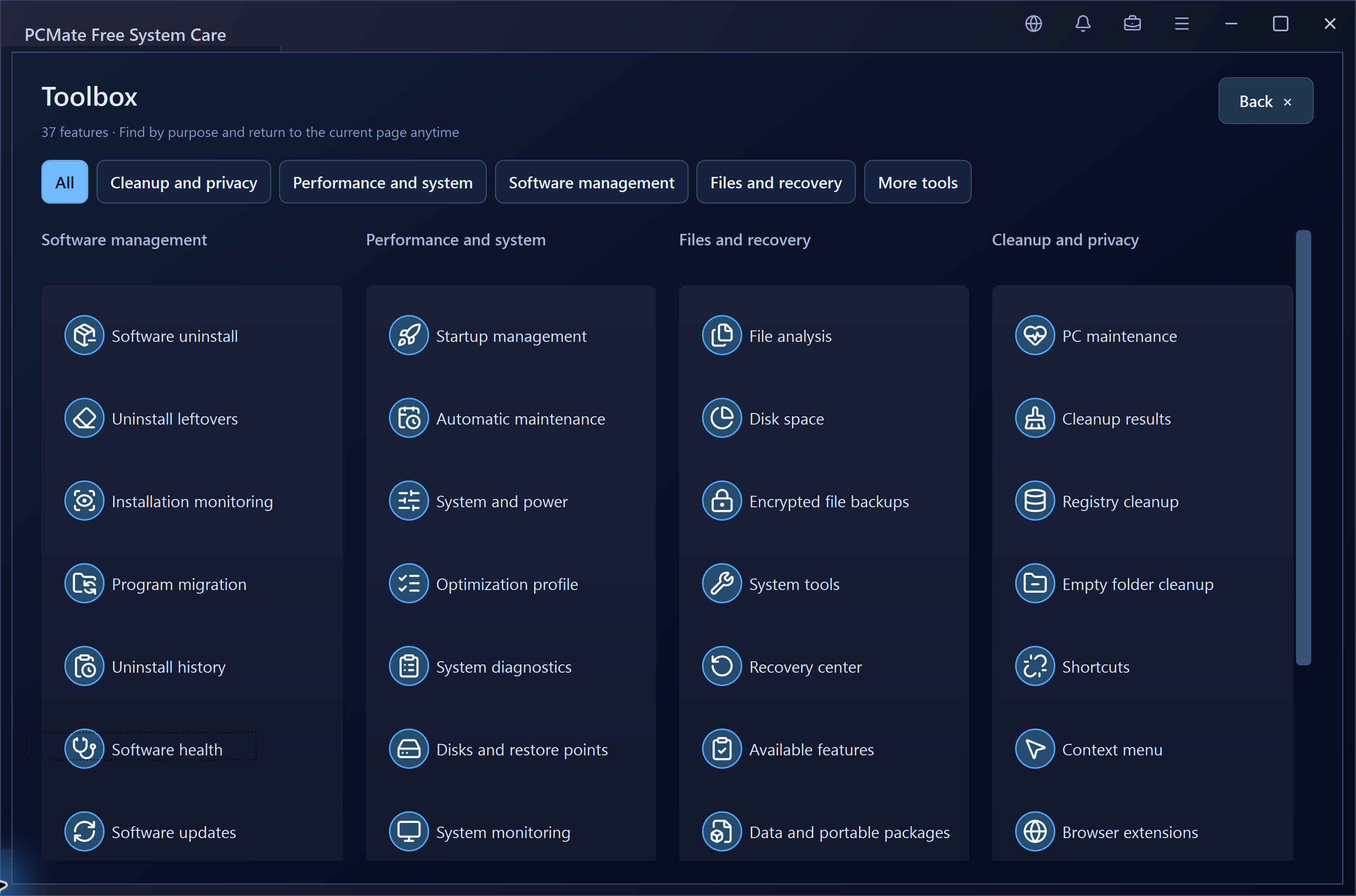Switch to Performance and system tab
The image size is (1356, 896).
382,182
